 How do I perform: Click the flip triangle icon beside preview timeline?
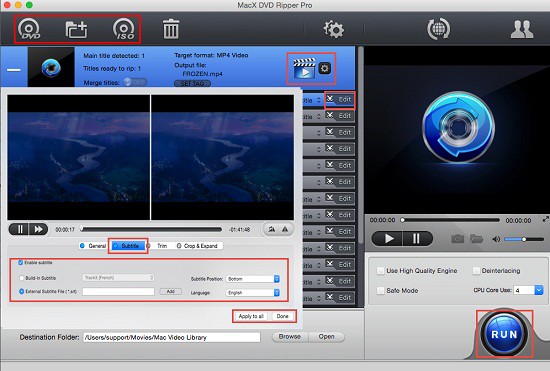(285, 229)
